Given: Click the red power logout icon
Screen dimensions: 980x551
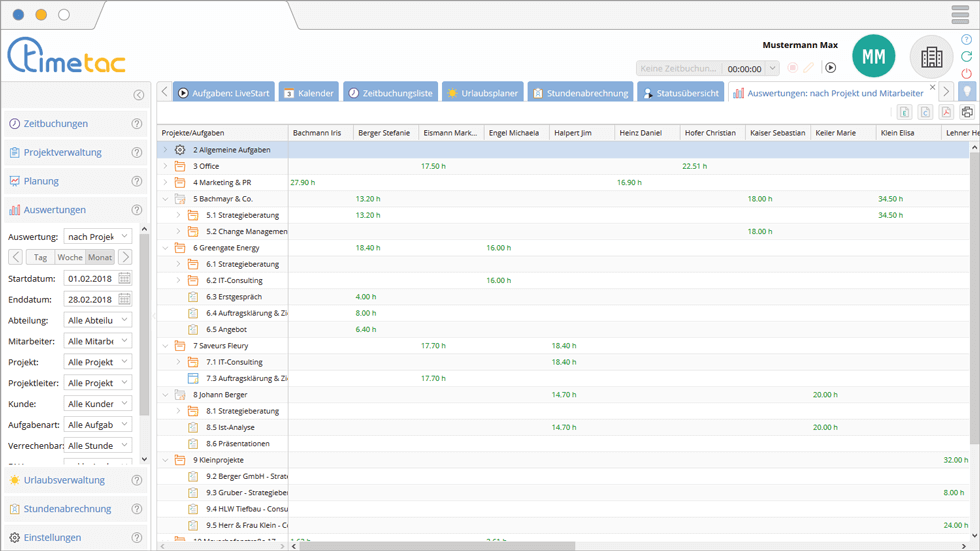Looking at the screenshot, I should (x=966, y=74).
